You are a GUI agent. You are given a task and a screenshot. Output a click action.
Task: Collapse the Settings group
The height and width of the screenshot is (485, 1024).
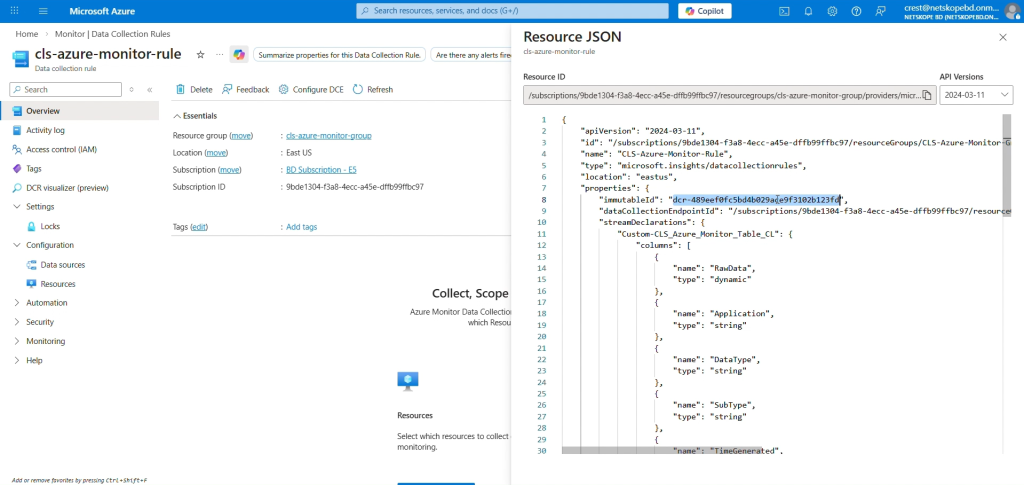point(17,207)
